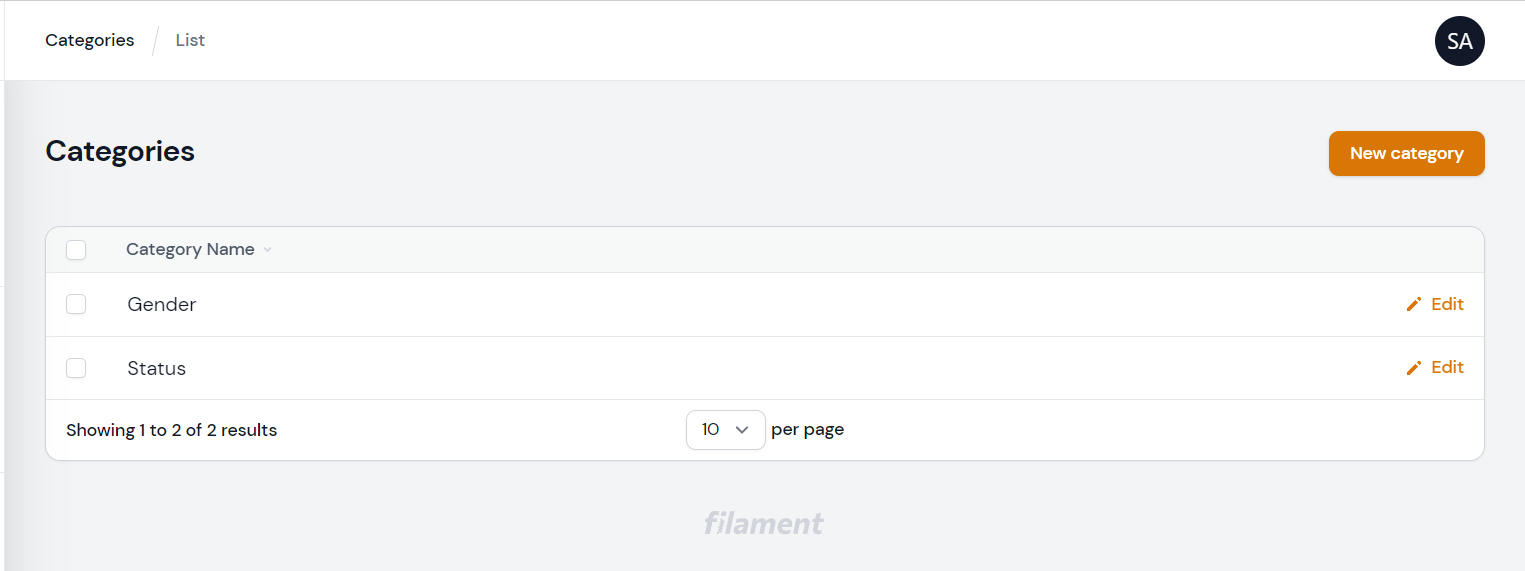Viewport: 1525px width, 571px height.
Task: Click the Edit link for Gender
Action: [x=1447, y=304]
